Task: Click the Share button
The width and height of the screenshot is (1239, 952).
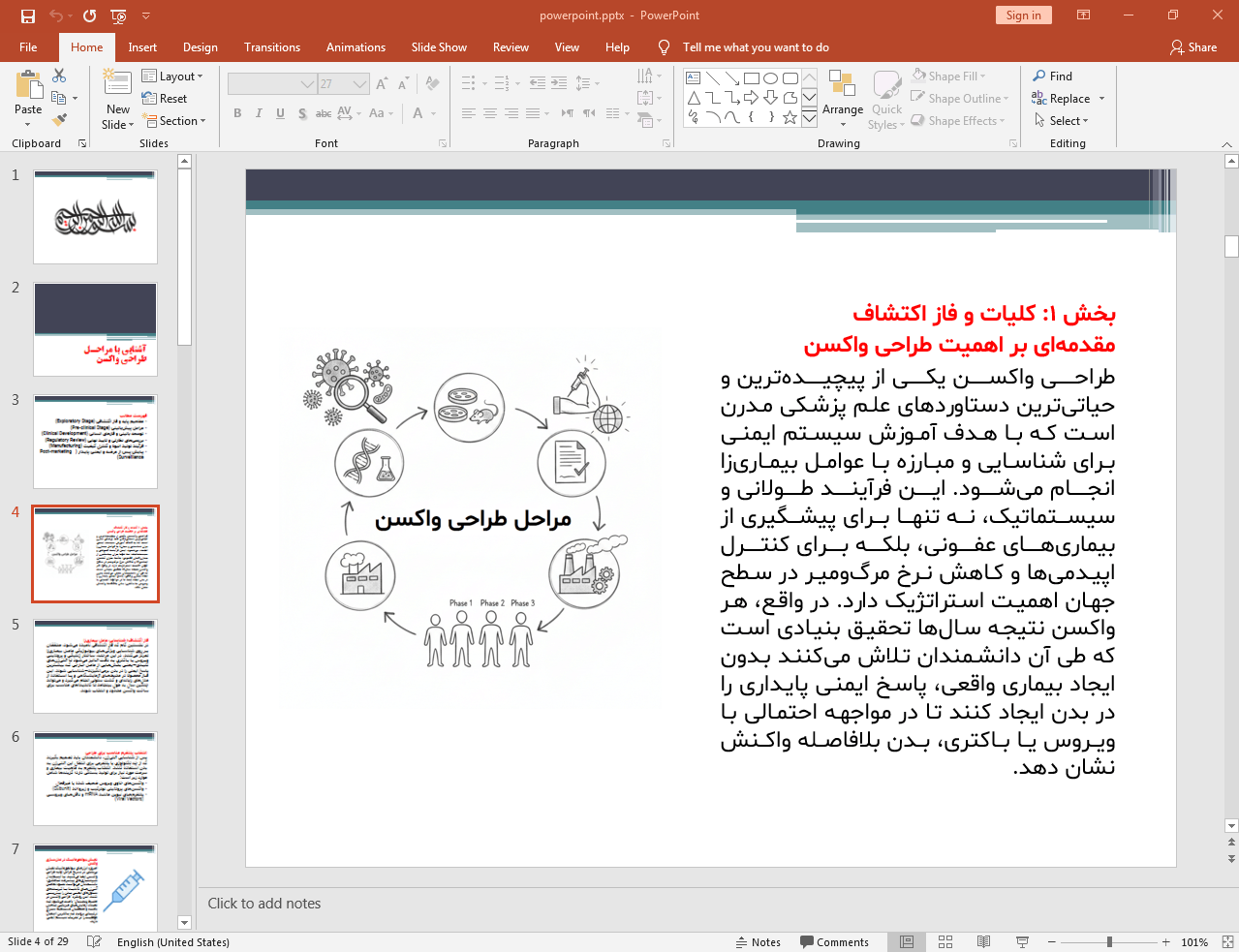Action: point(1193,46)
